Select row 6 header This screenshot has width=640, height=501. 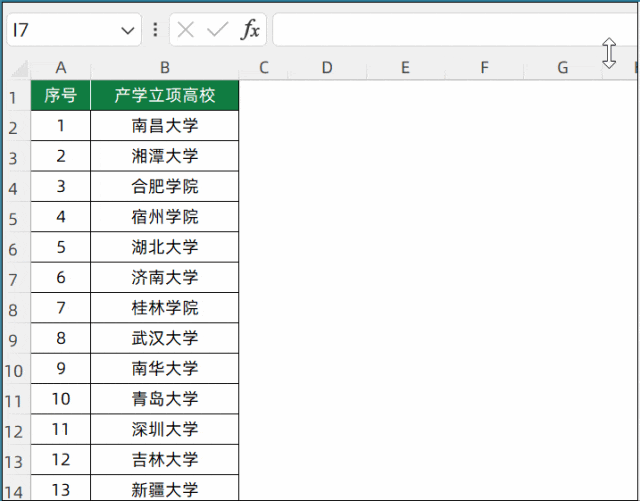tap(16, 248)
